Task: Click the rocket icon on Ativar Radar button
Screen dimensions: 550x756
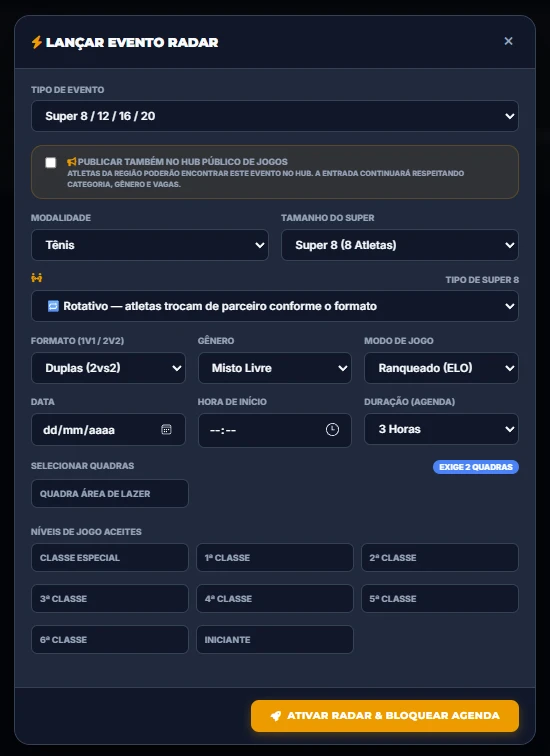Action: click(x=276, y=716)
